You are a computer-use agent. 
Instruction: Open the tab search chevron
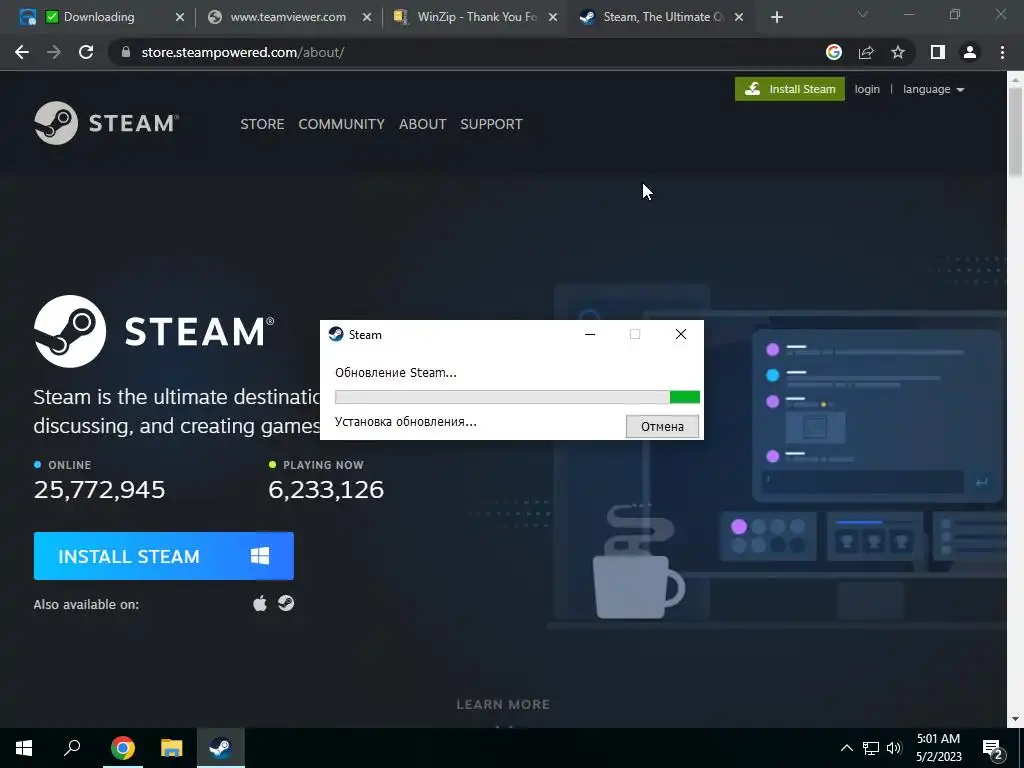click(x=862, y=14)
